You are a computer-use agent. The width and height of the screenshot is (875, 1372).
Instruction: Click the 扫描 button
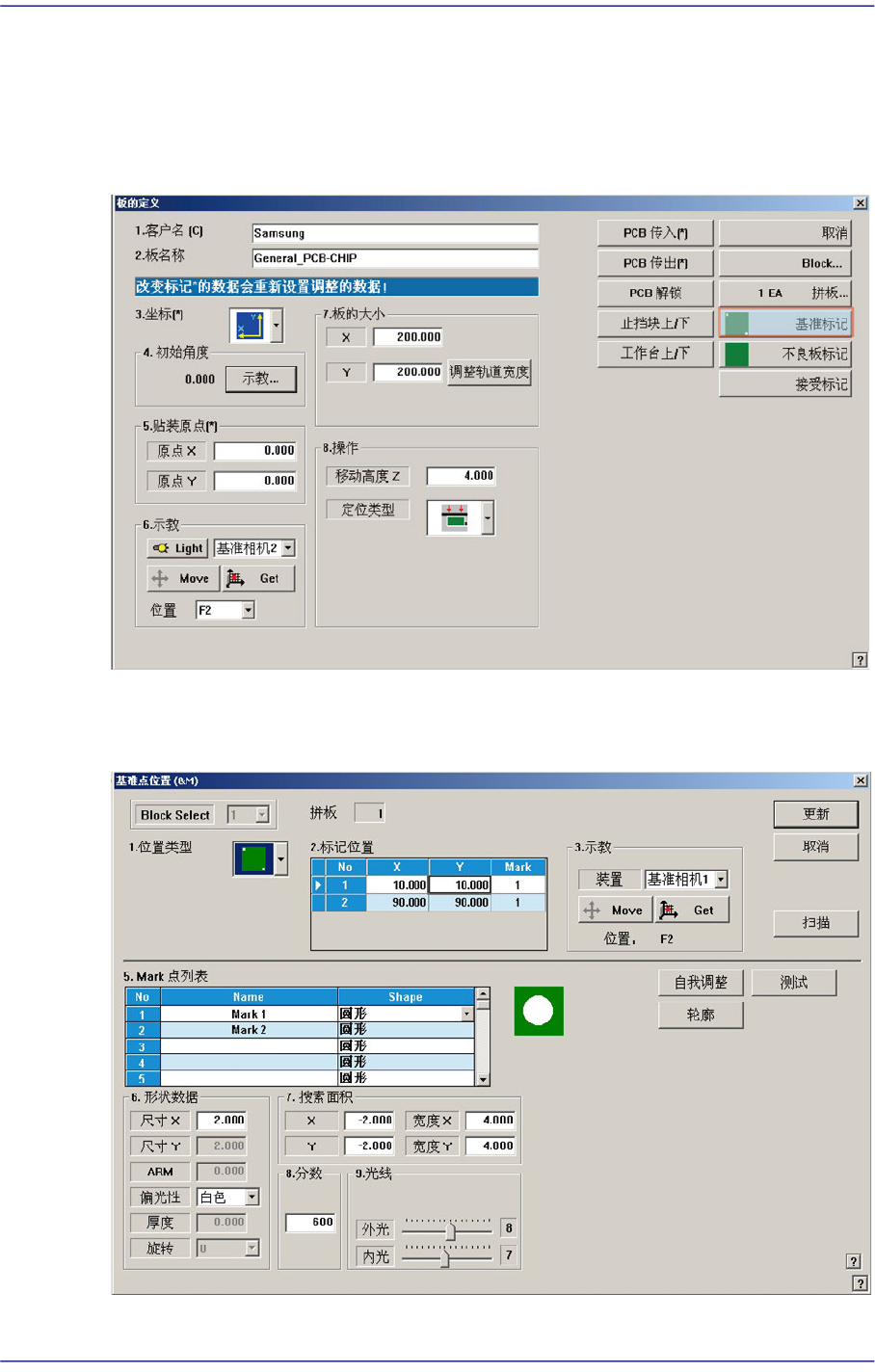(816, 923)
